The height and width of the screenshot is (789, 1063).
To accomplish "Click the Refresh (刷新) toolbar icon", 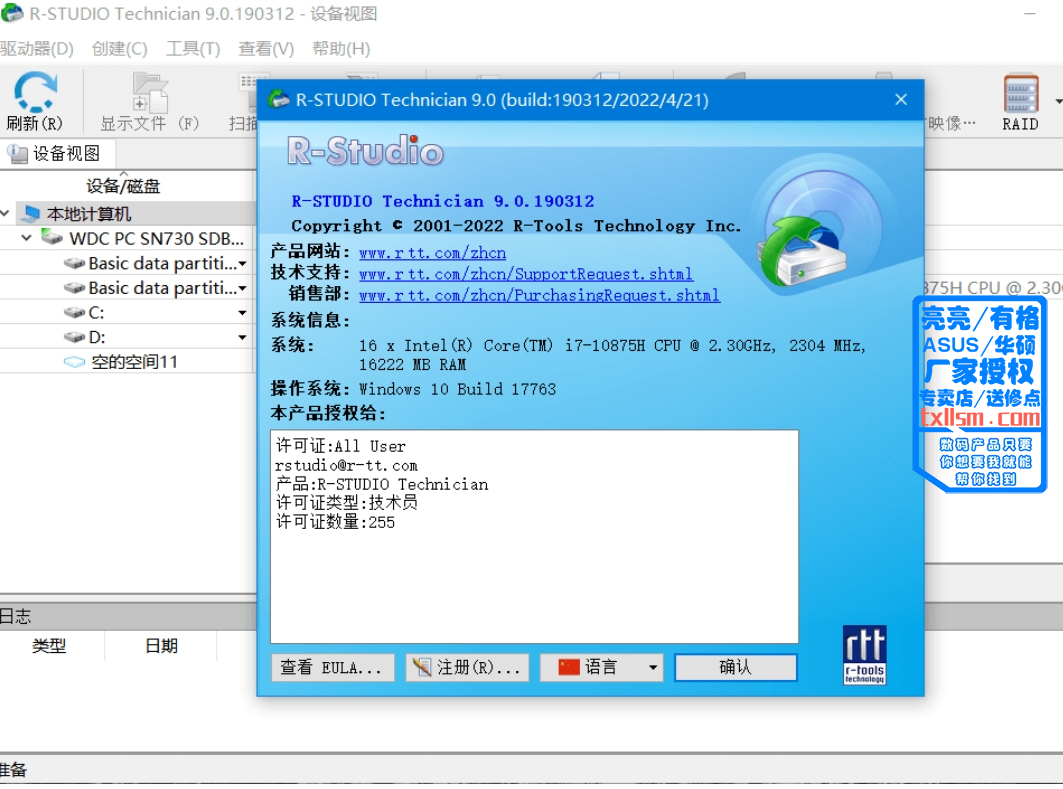I will pos(35,92).
